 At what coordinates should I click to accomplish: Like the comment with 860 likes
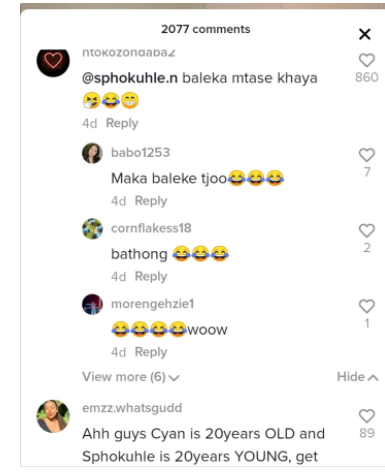367,60
